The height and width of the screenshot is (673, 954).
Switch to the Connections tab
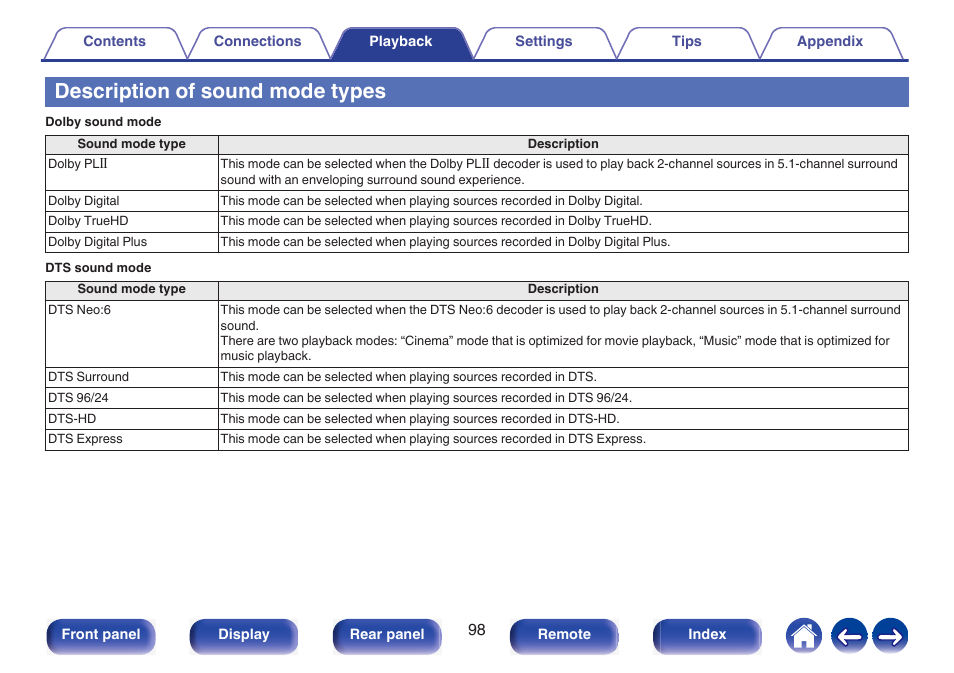tap(257, 42)
